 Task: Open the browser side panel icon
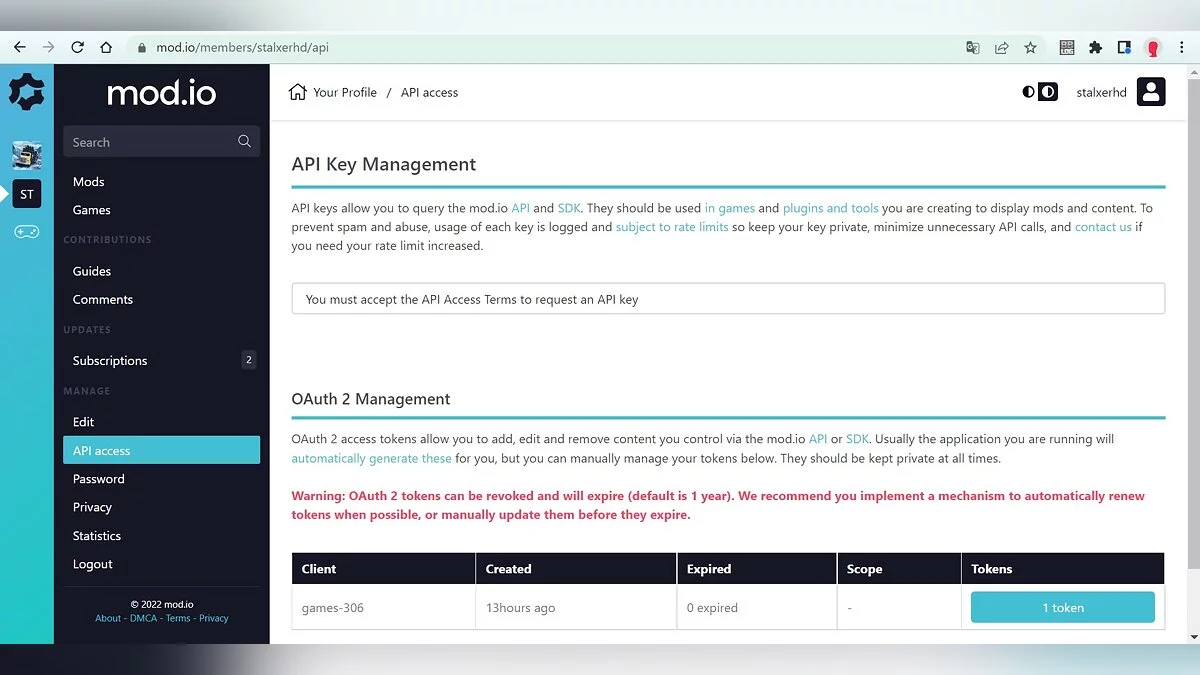(1124, 47)
